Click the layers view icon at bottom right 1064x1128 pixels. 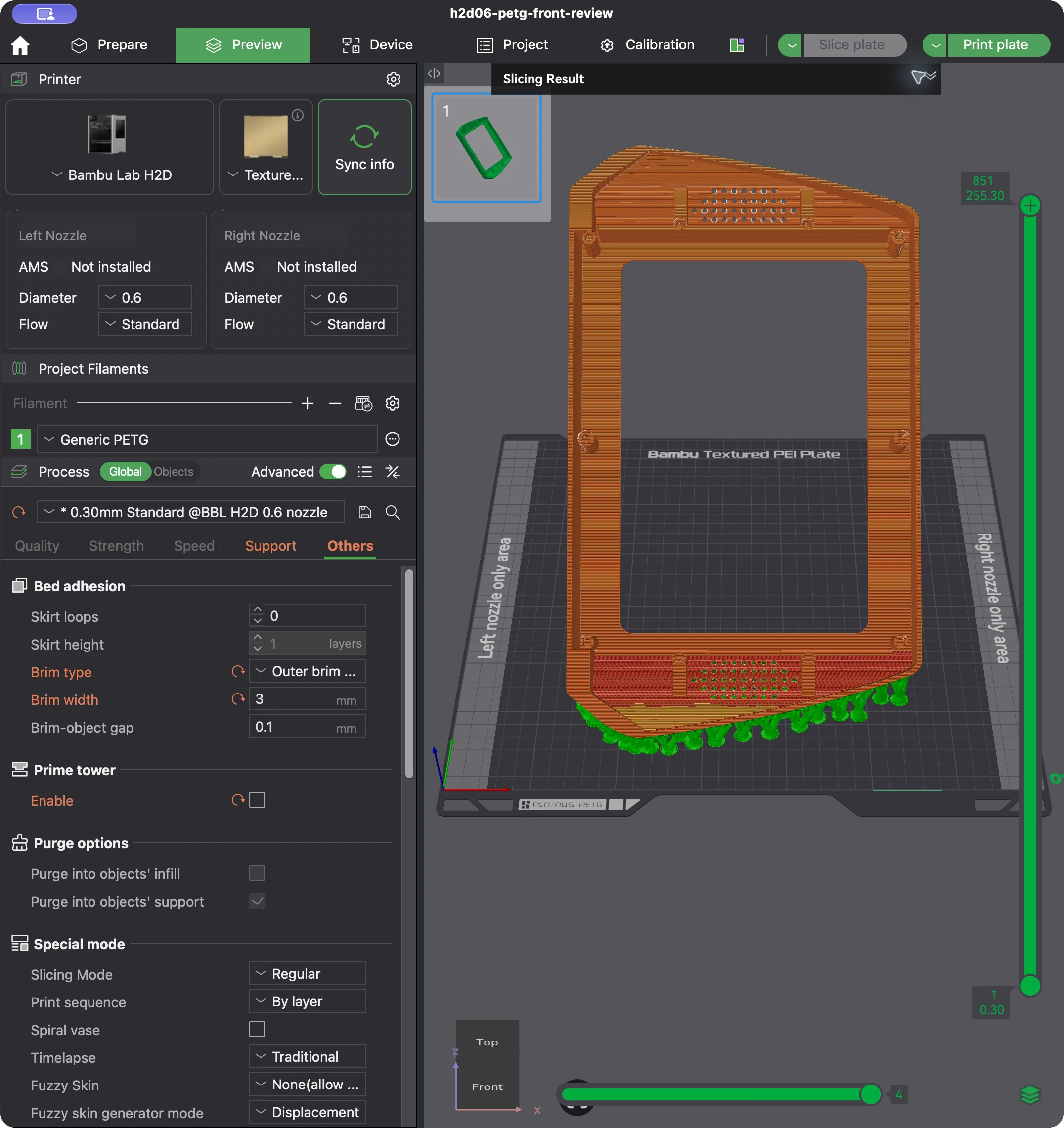click(1030, 1094)
